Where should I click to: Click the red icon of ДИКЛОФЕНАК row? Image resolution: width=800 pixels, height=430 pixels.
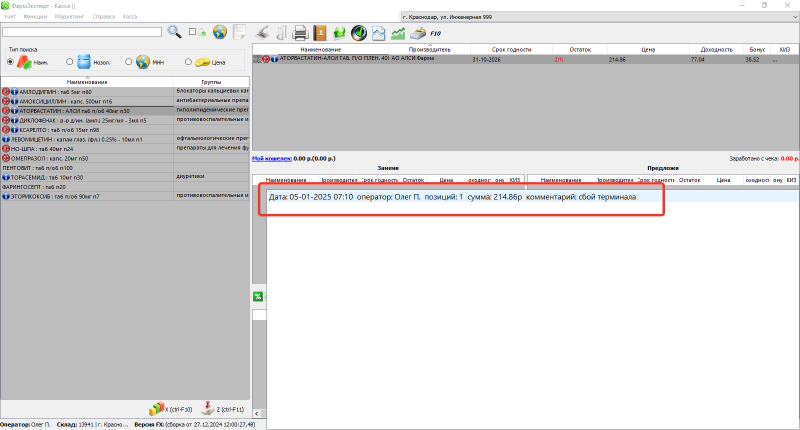tap(6, 120)
